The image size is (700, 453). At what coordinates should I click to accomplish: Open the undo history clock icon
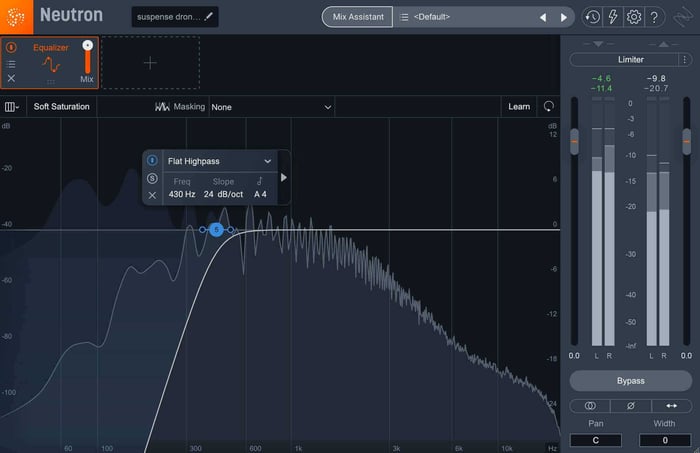click(x=592, y=17)
